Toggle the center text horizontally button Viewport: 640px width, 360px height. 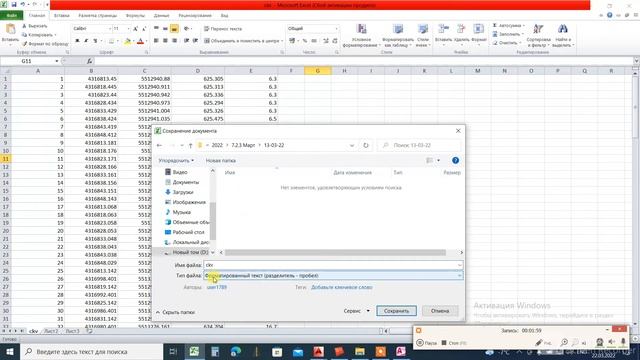coord(165,41)
